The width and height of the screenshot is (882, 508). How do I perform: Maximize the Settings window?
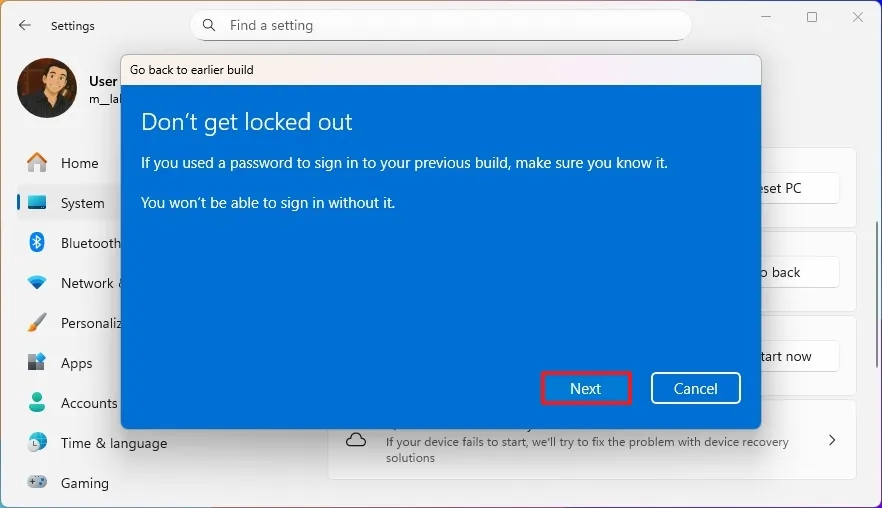812,17
